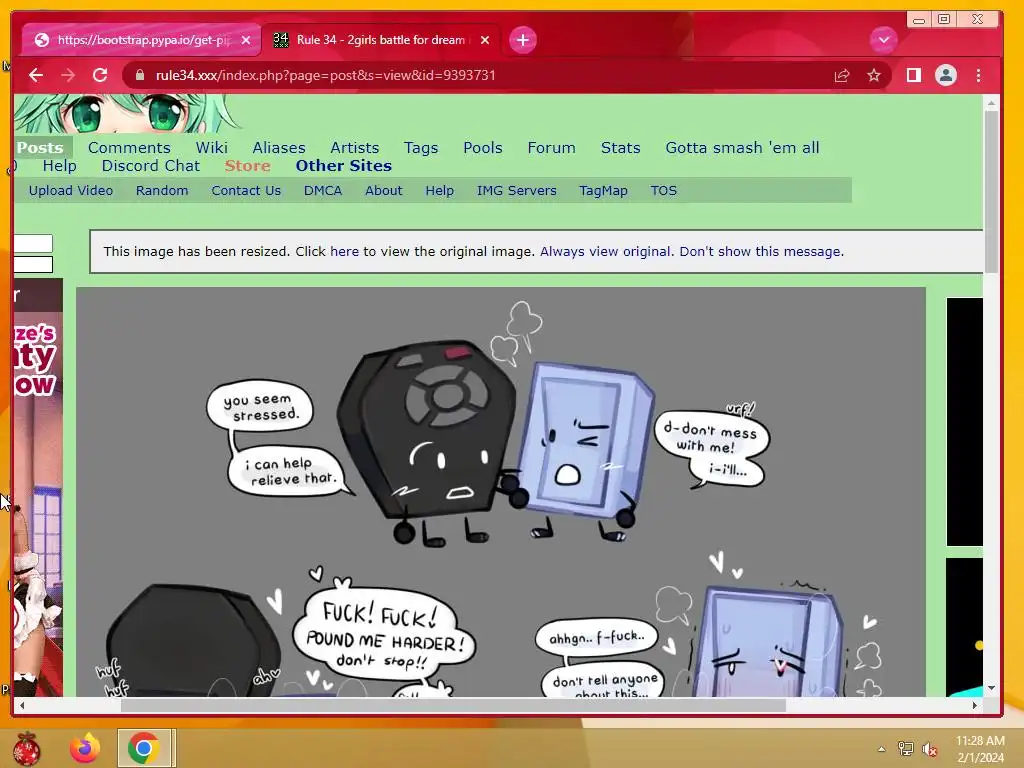
Task: Click the scroll-up arrow of the vertical scrollbar
Action: [x=991, y=103]
